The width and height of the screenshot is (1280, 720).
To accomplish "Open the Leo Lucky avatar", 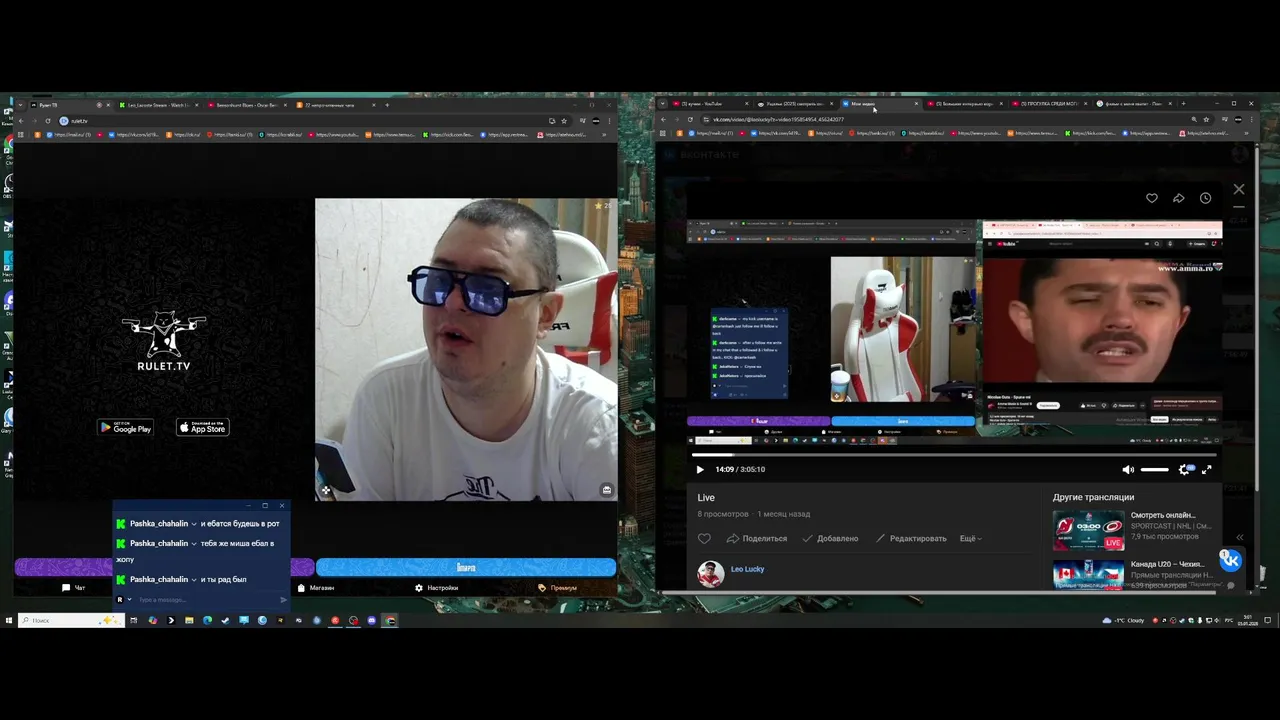I will (711, 574).
